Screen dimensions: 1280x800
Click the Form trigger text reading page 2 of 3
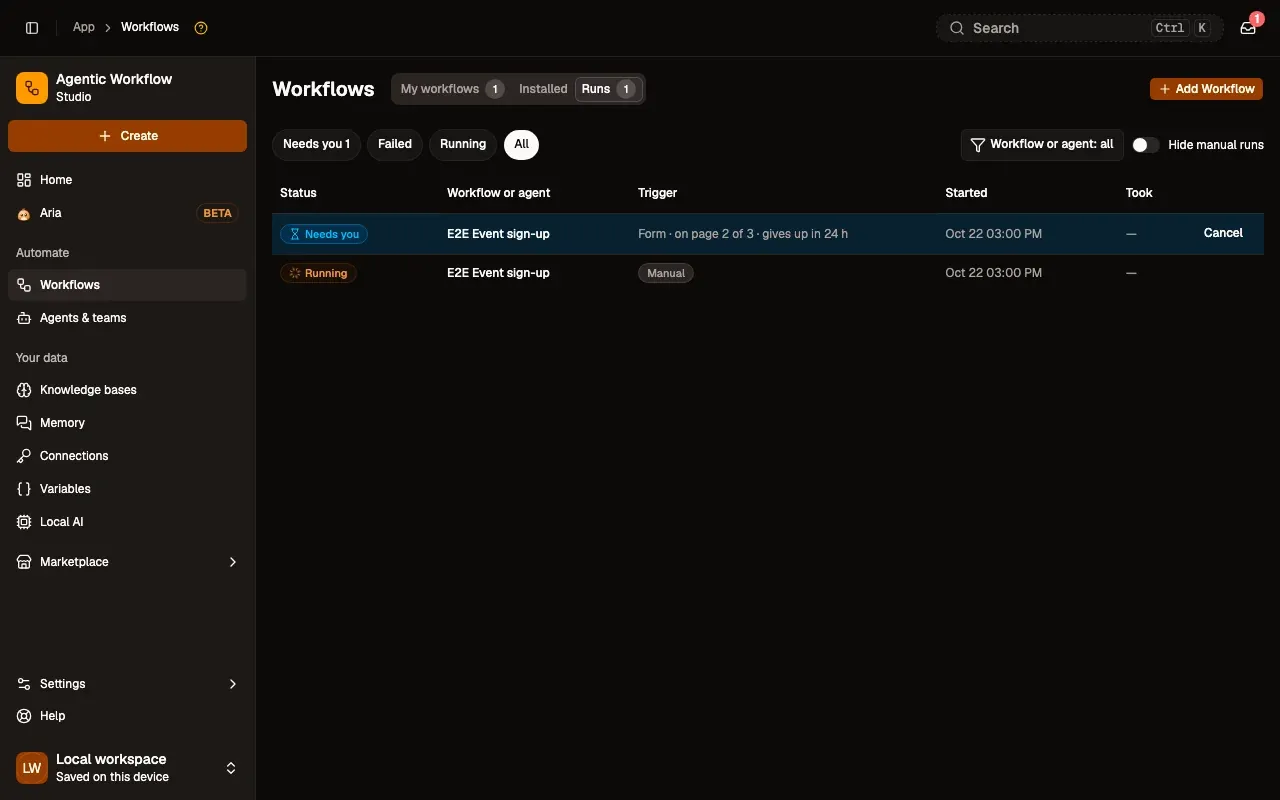coord(743,234)
